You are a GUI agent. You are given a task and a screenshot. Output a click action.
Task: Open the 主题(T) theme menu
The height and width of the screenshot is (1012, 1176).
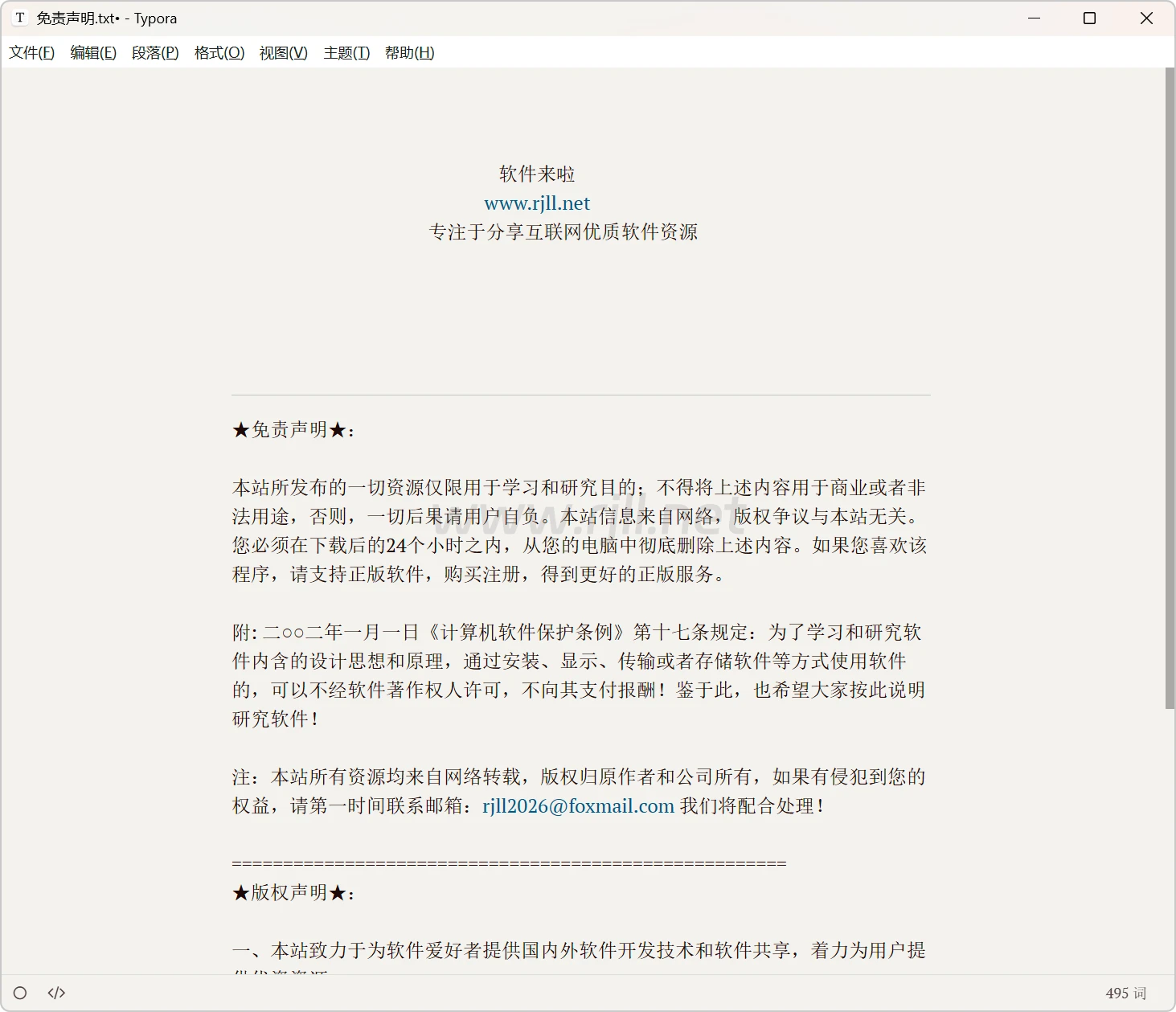point(346,53)
